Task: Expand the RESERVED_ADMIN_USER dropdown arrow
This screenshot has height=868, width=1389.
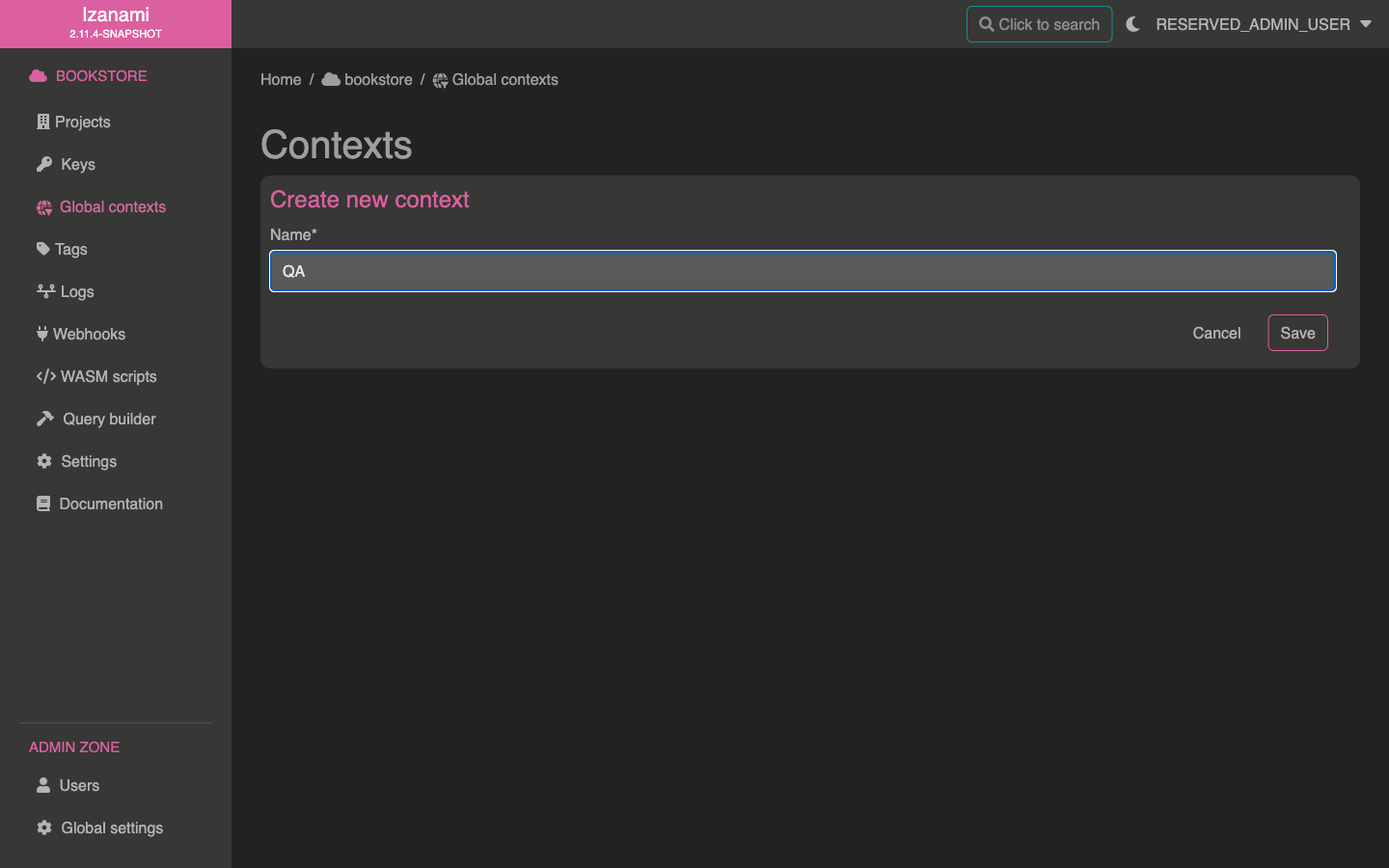Action: tap(1366, 24)
